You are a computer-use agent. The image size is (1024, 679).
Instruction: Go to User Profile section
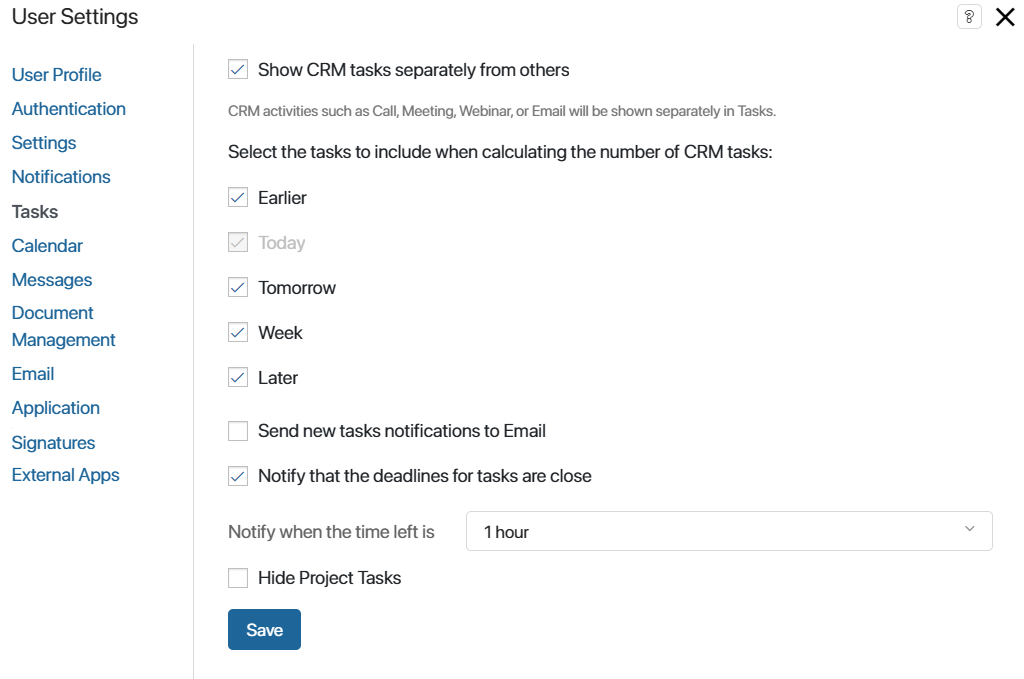click(56, 75)
